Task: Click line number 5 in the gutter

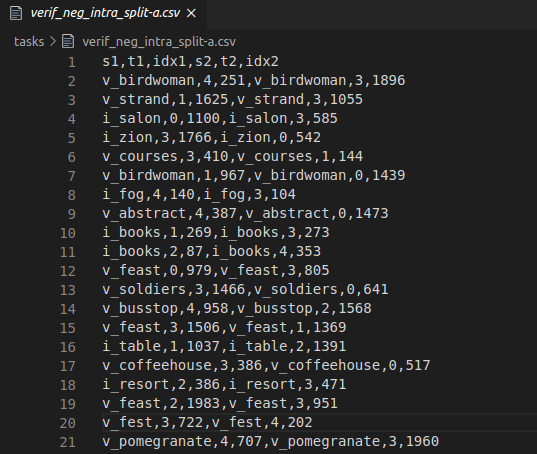Action: click(x=72, y=138)
